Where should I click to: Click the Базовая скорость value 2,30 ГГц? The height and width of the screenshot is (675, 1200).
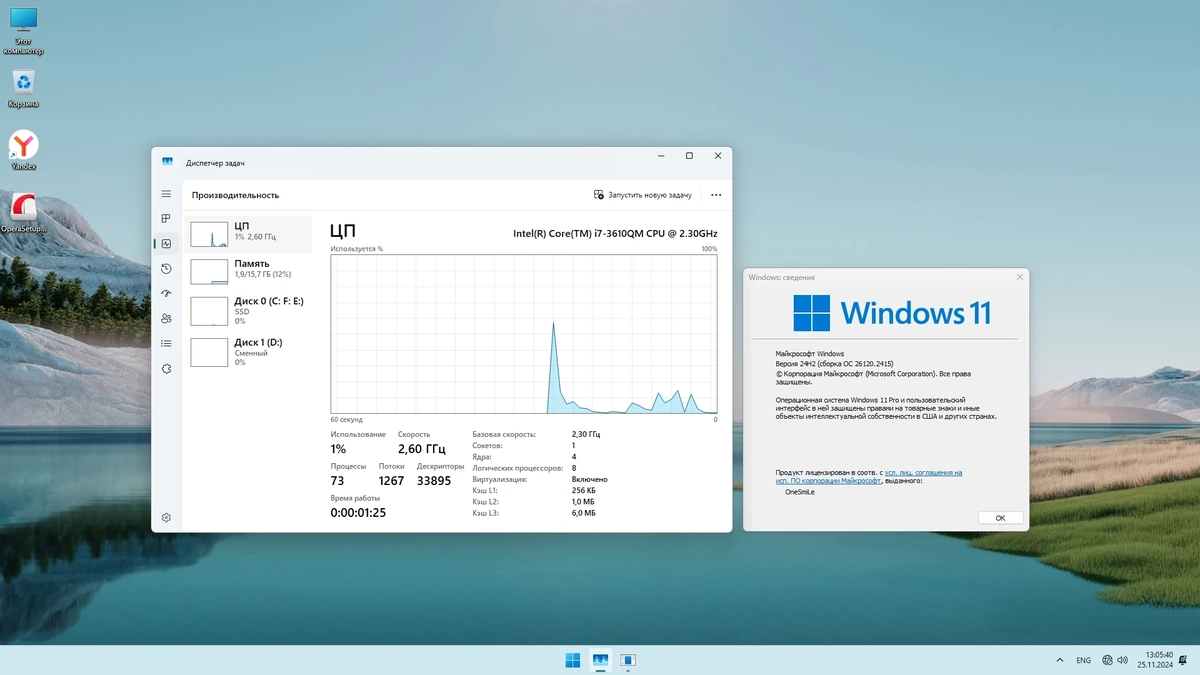[586, 435]
